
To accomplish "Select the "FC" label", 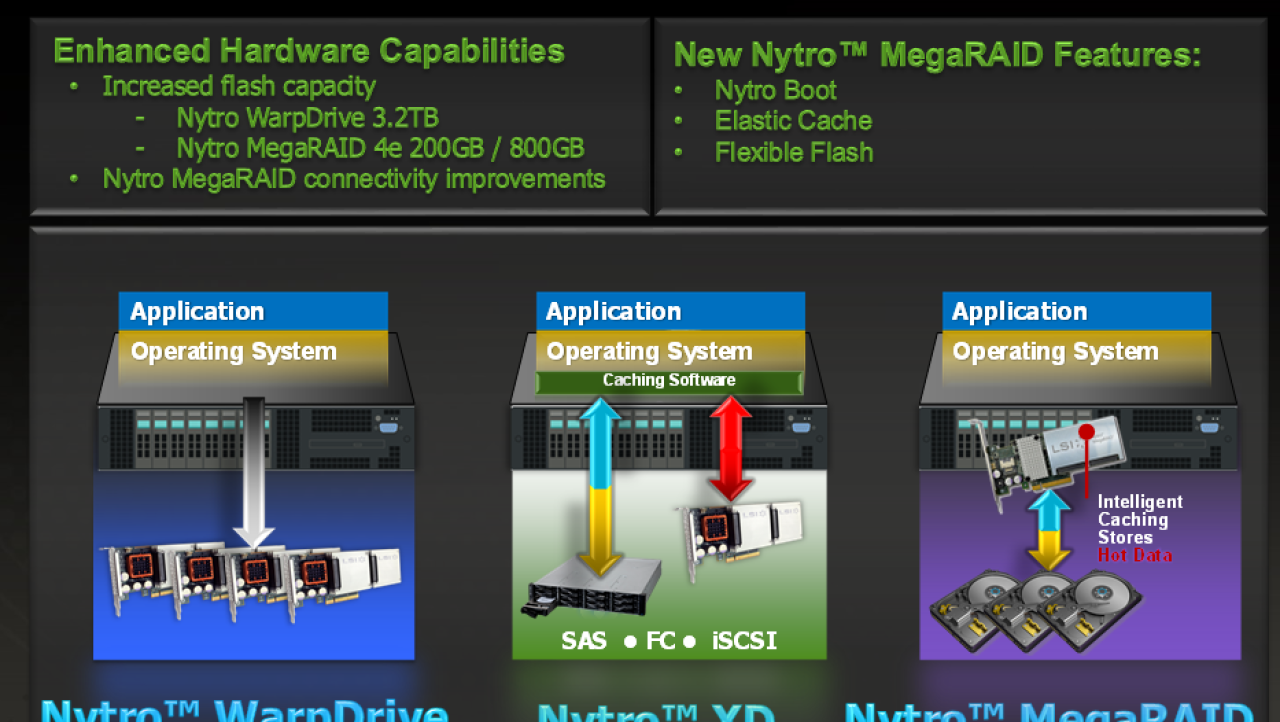I will pos(660,640).
